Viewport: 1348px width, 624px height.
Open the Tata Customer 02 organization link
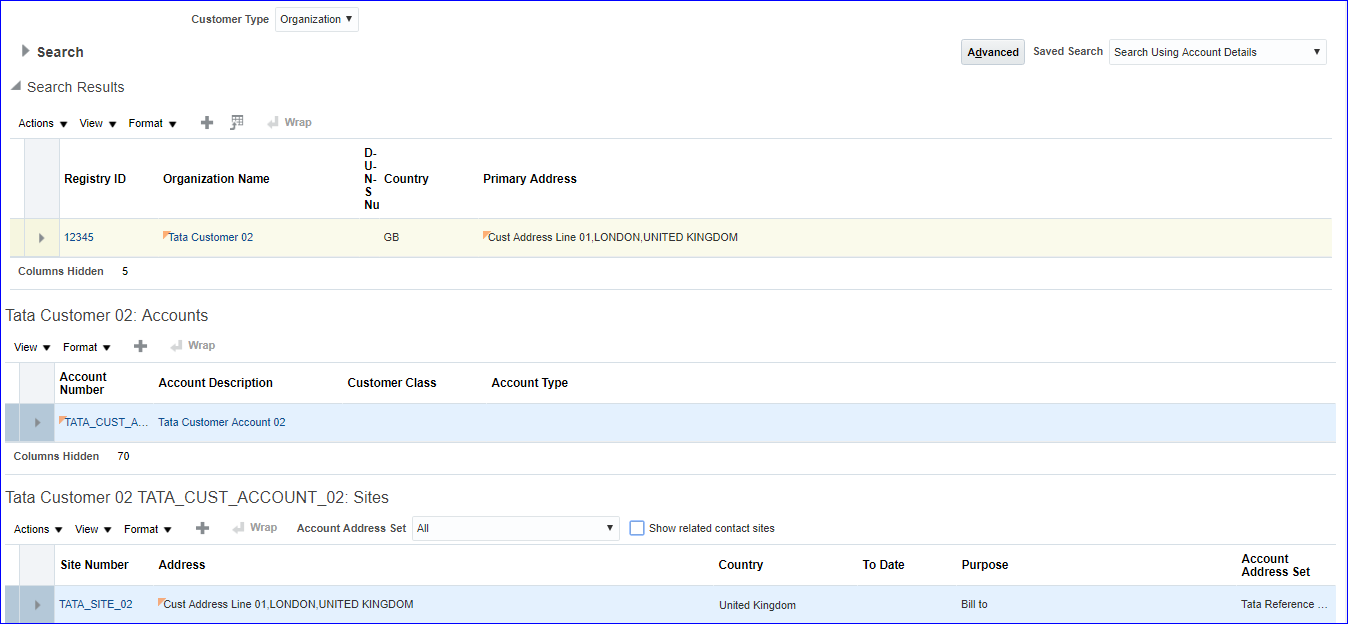pos(210,237)
